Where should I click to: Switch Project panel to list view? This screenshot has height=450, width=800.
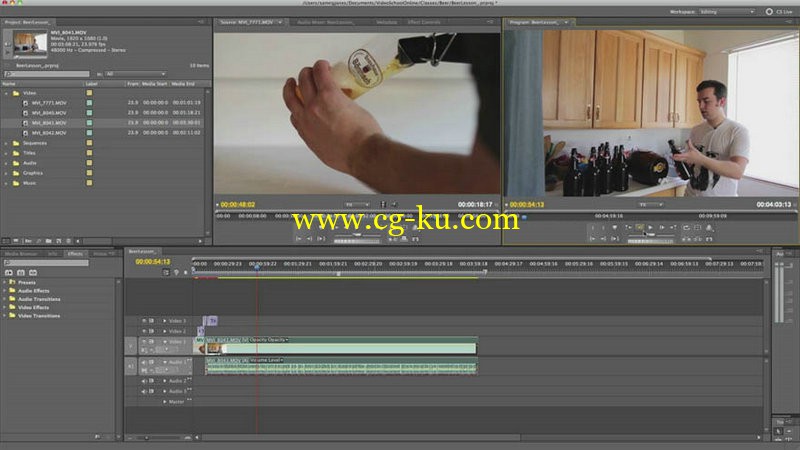tap(6, 240)
